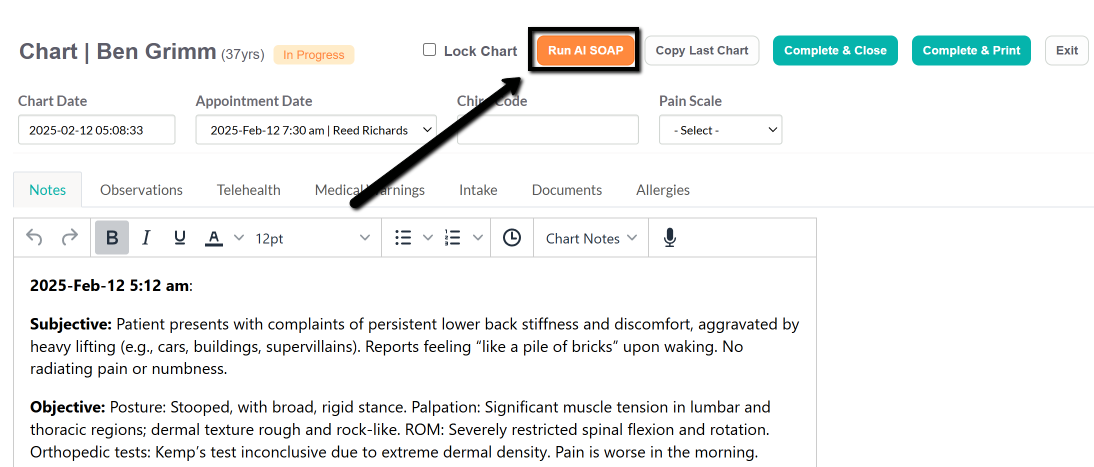
Task: Choose text color with the A swatch
Action: tap(213, 238)
